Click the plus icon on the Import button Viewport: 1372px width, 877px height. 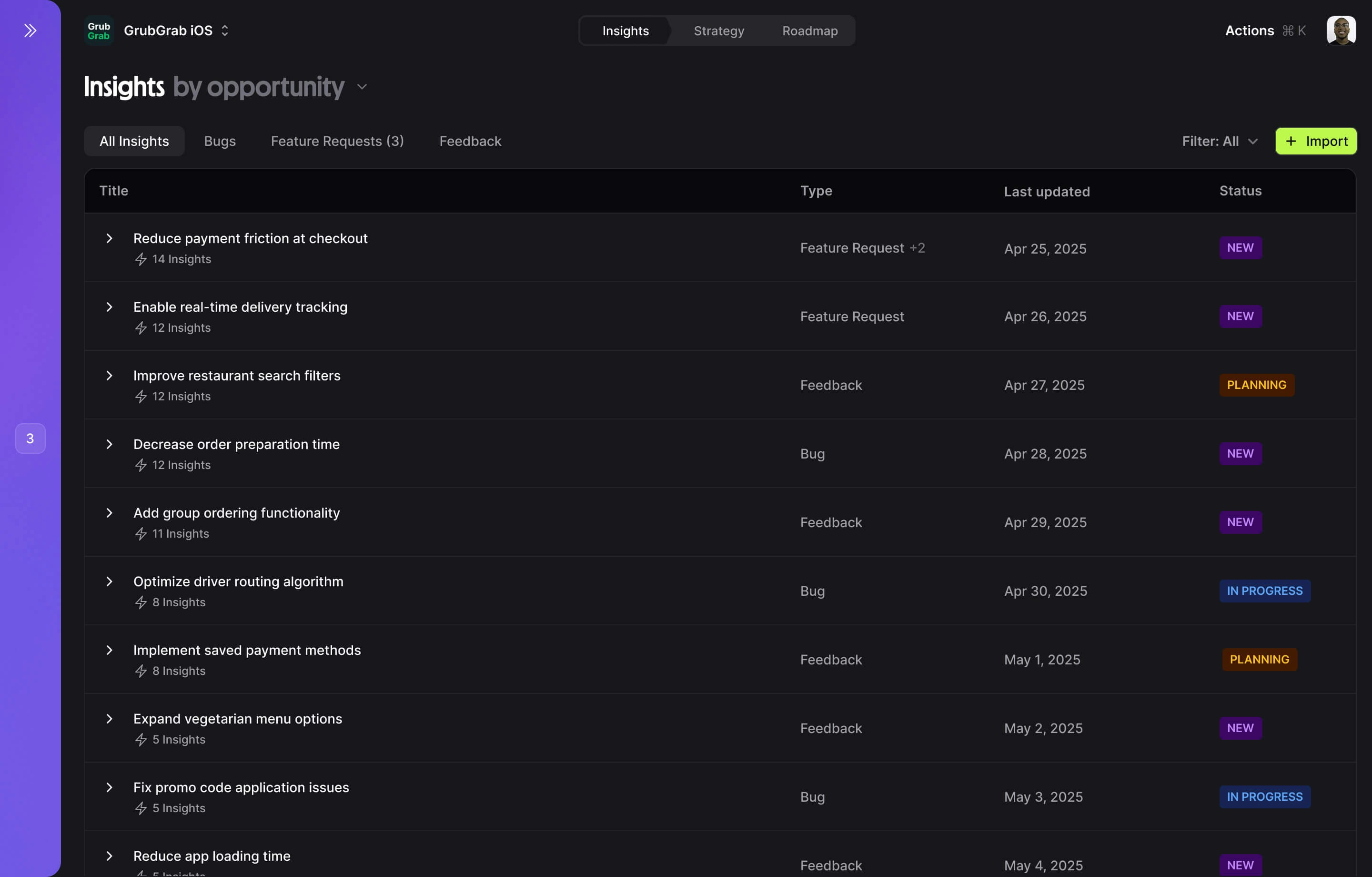[1291, 141]
